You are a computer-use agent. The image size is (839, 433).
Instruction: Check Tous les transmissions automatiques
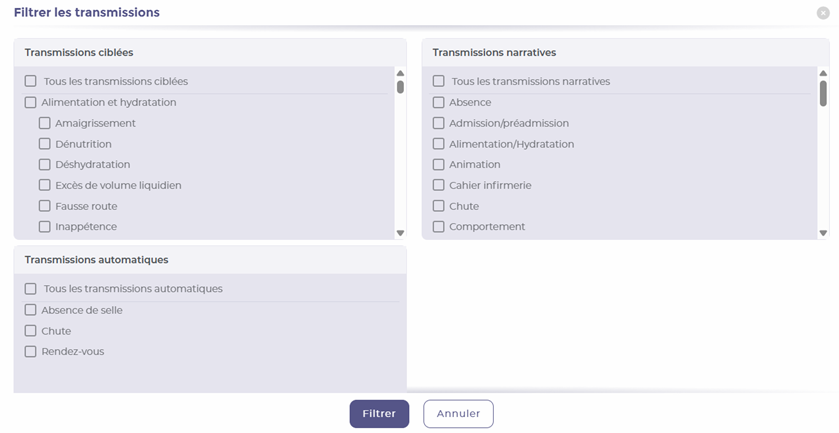(30, 288)
